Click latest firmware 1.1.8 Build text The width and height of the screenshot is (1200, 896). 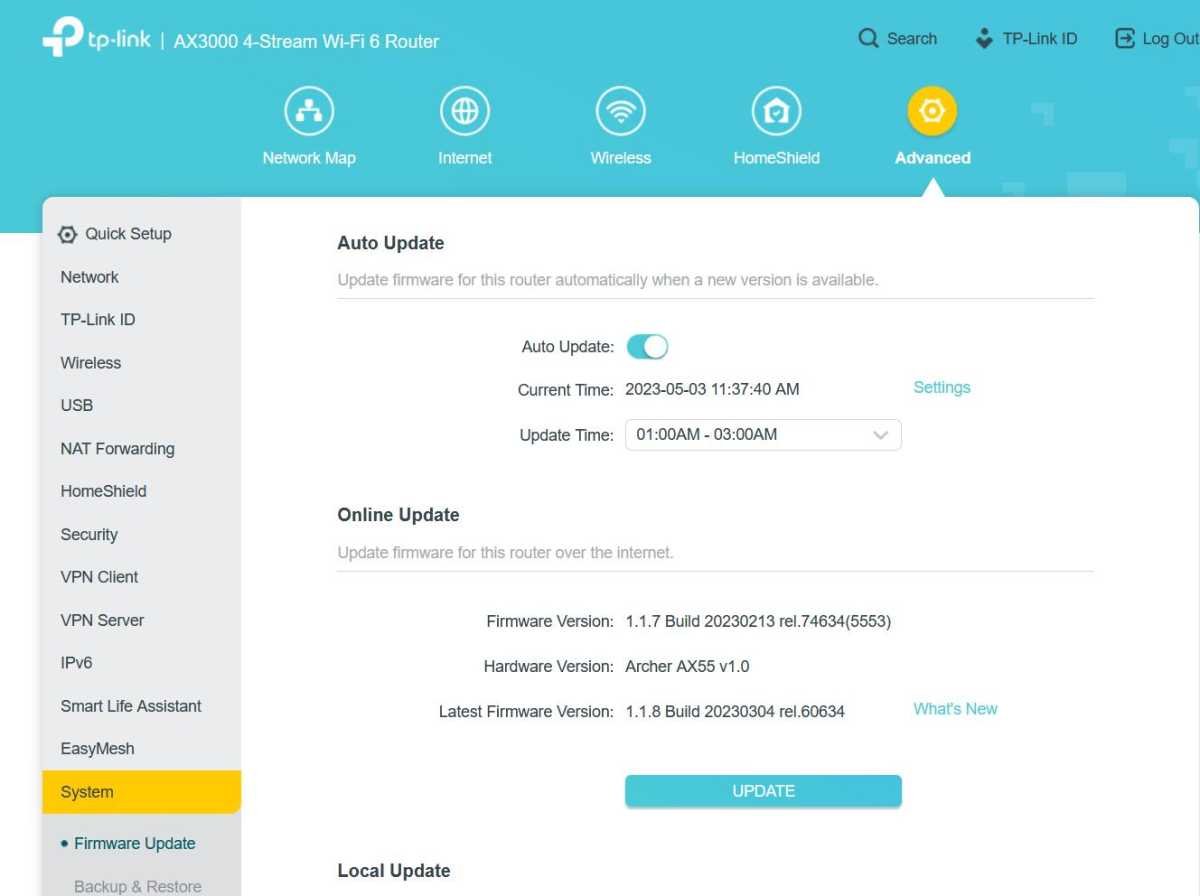pyautogui.click(x=735, y=712)
